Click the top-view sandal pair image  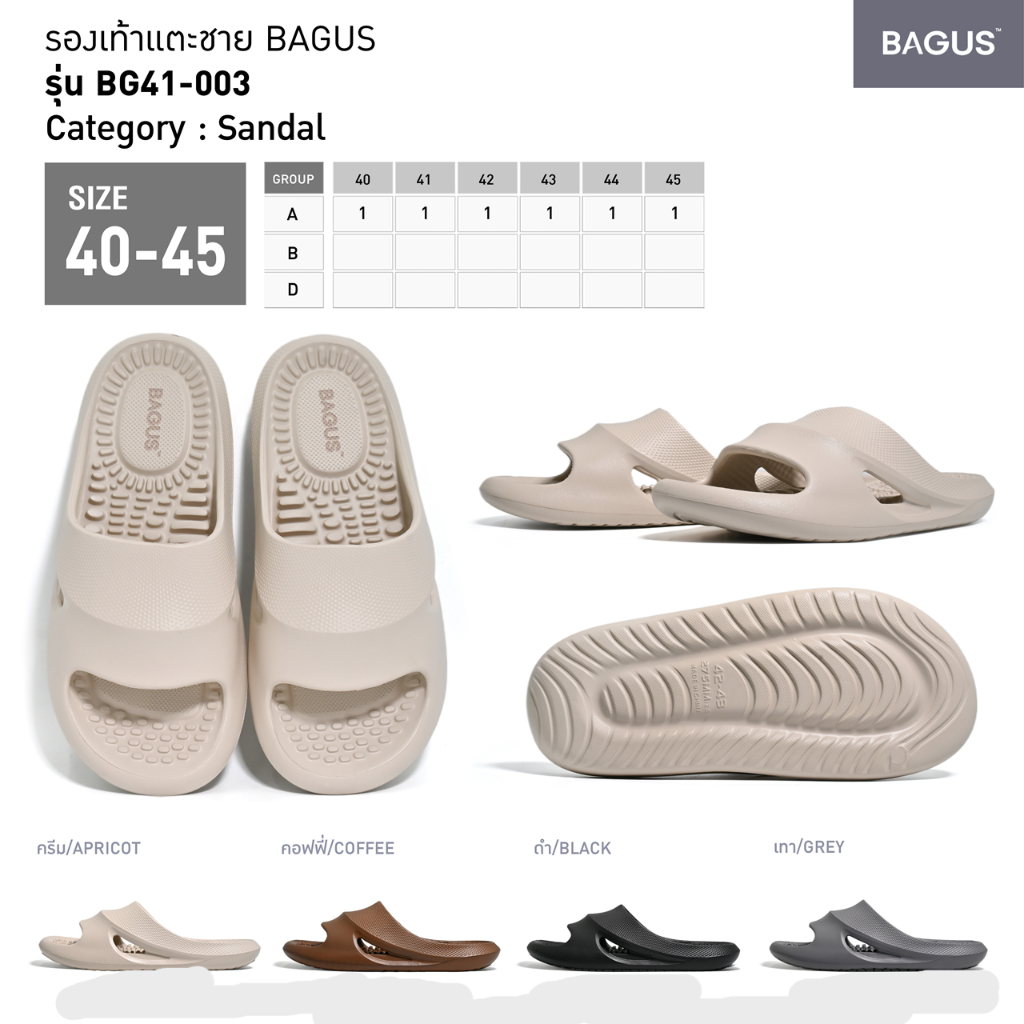click(x=246, y=562)
